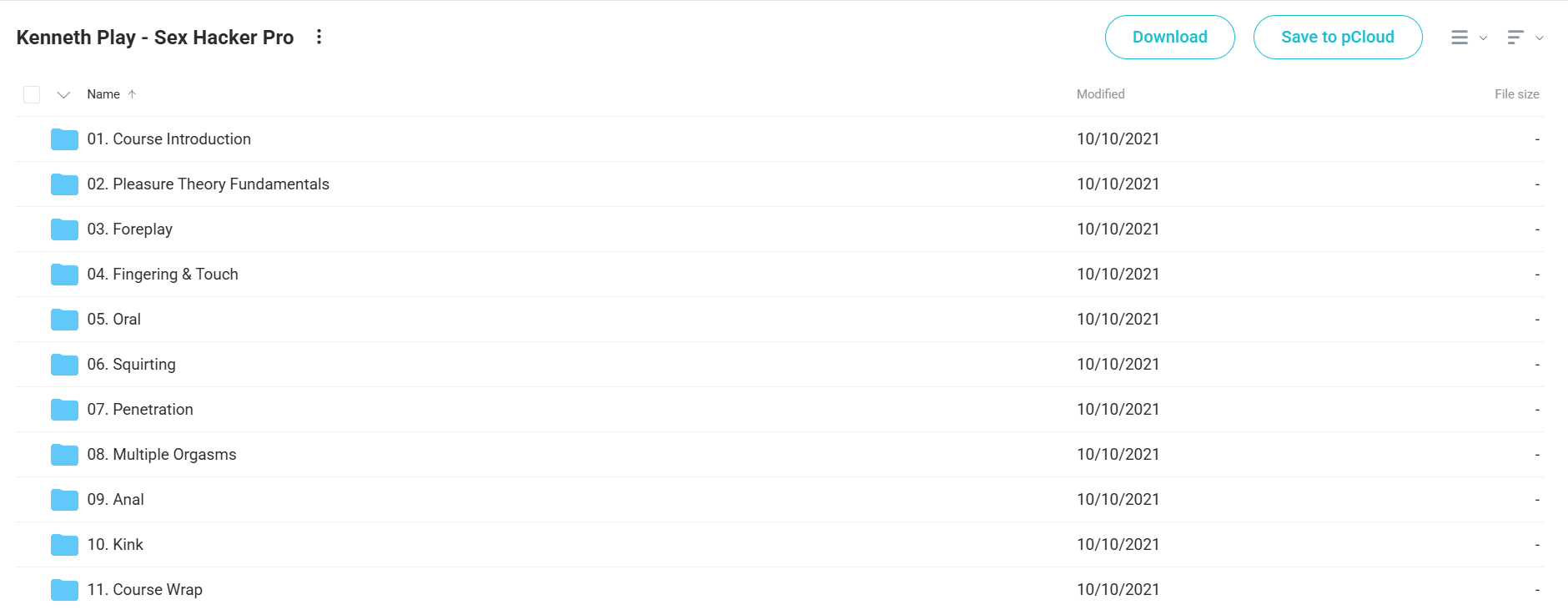
Task: Tick the select-all checkbox
Action: point(32,94)
